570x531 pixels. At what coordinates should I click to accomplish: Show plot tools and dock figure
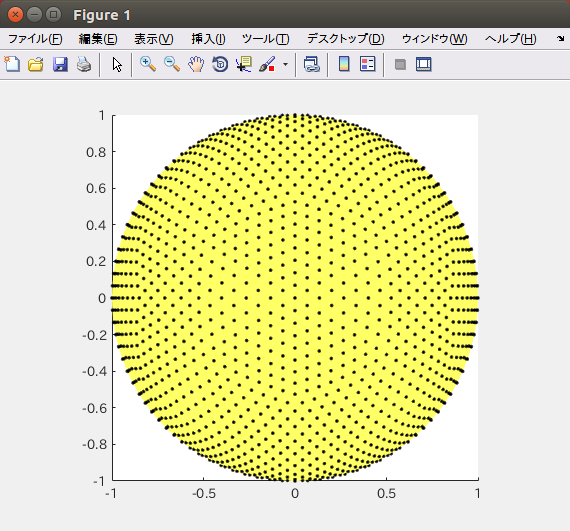point(424,64)
